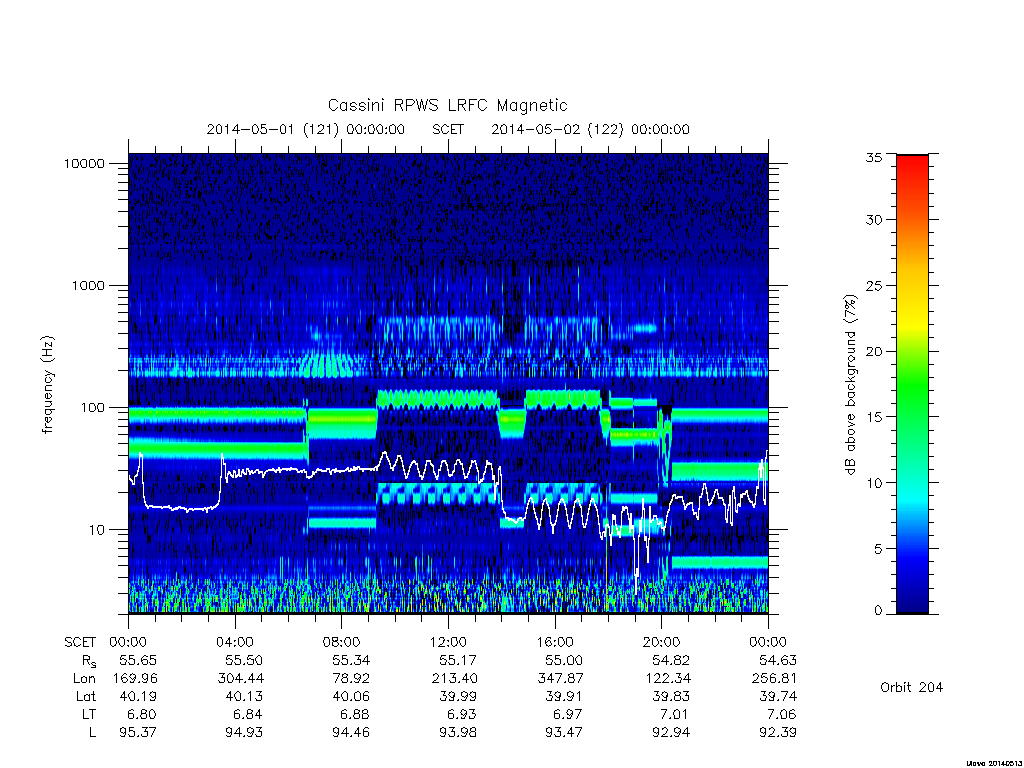Viewport: 1024px width, 768px height.
Task: Click the colorbar at the red top end
Action: [912, 161]
